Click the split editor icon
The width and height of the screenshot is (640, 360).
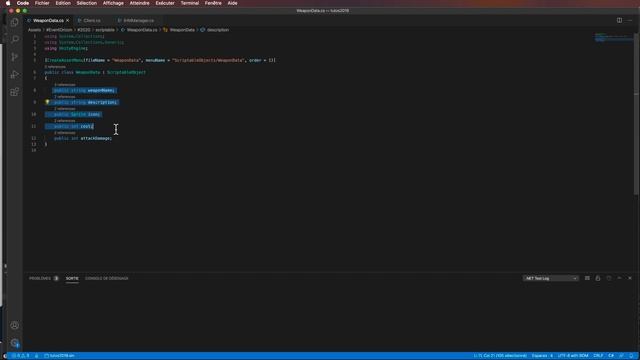click(619, 20)
